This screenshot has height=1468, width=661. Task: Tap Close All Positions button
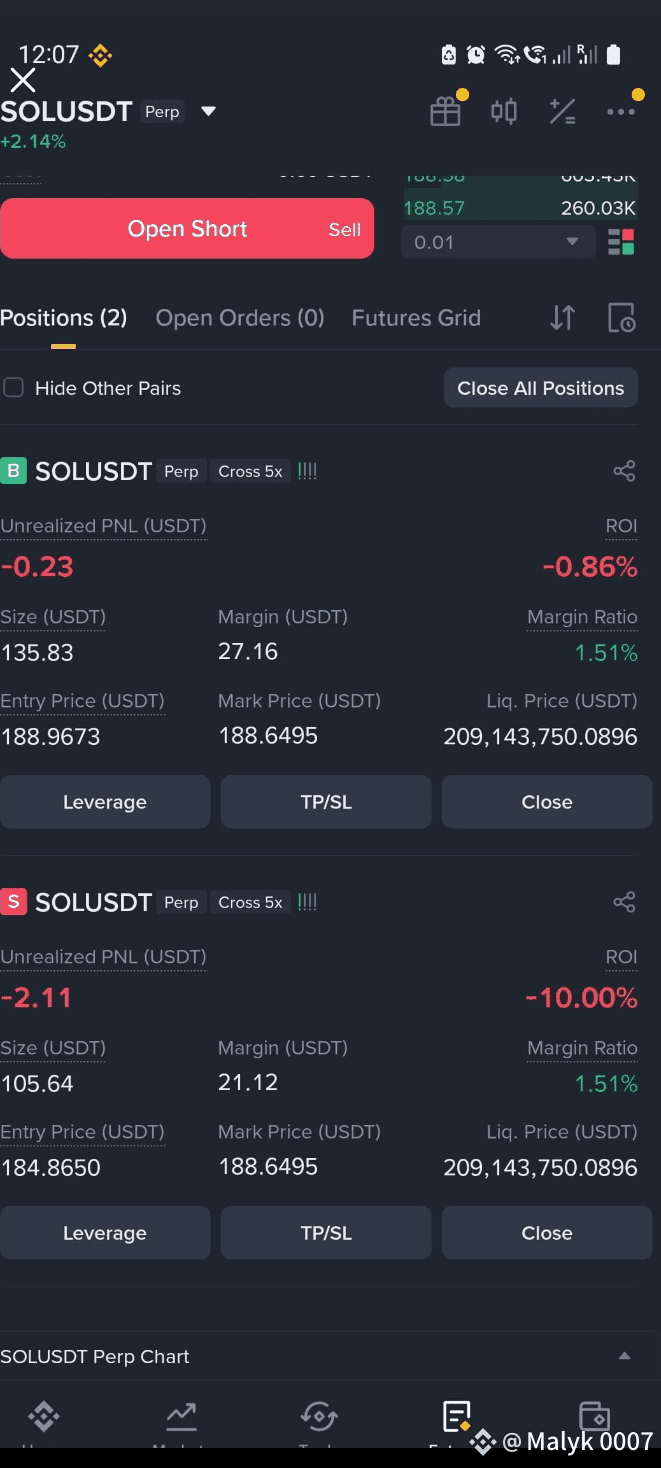pos(541,388)
